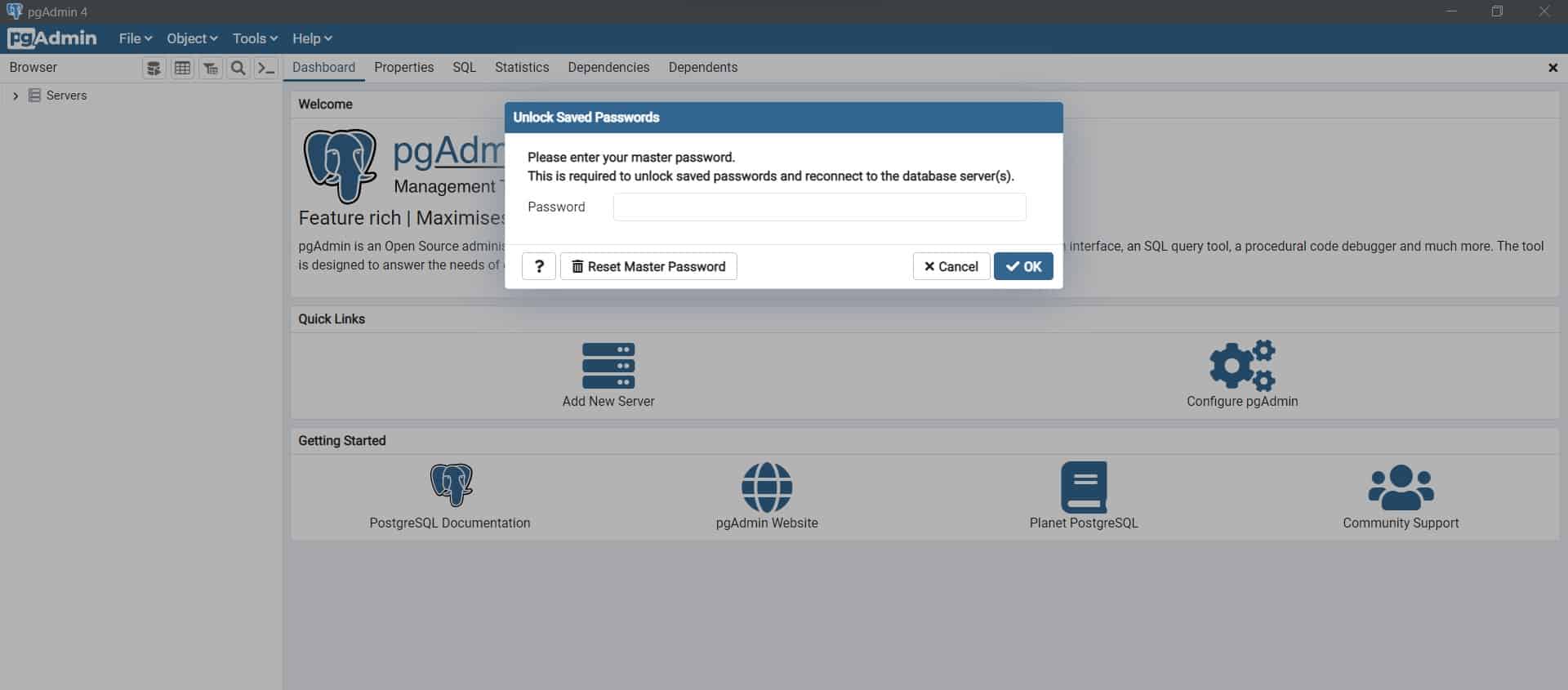
Task: Click the Add New Server link text
Action: (608, 401)
